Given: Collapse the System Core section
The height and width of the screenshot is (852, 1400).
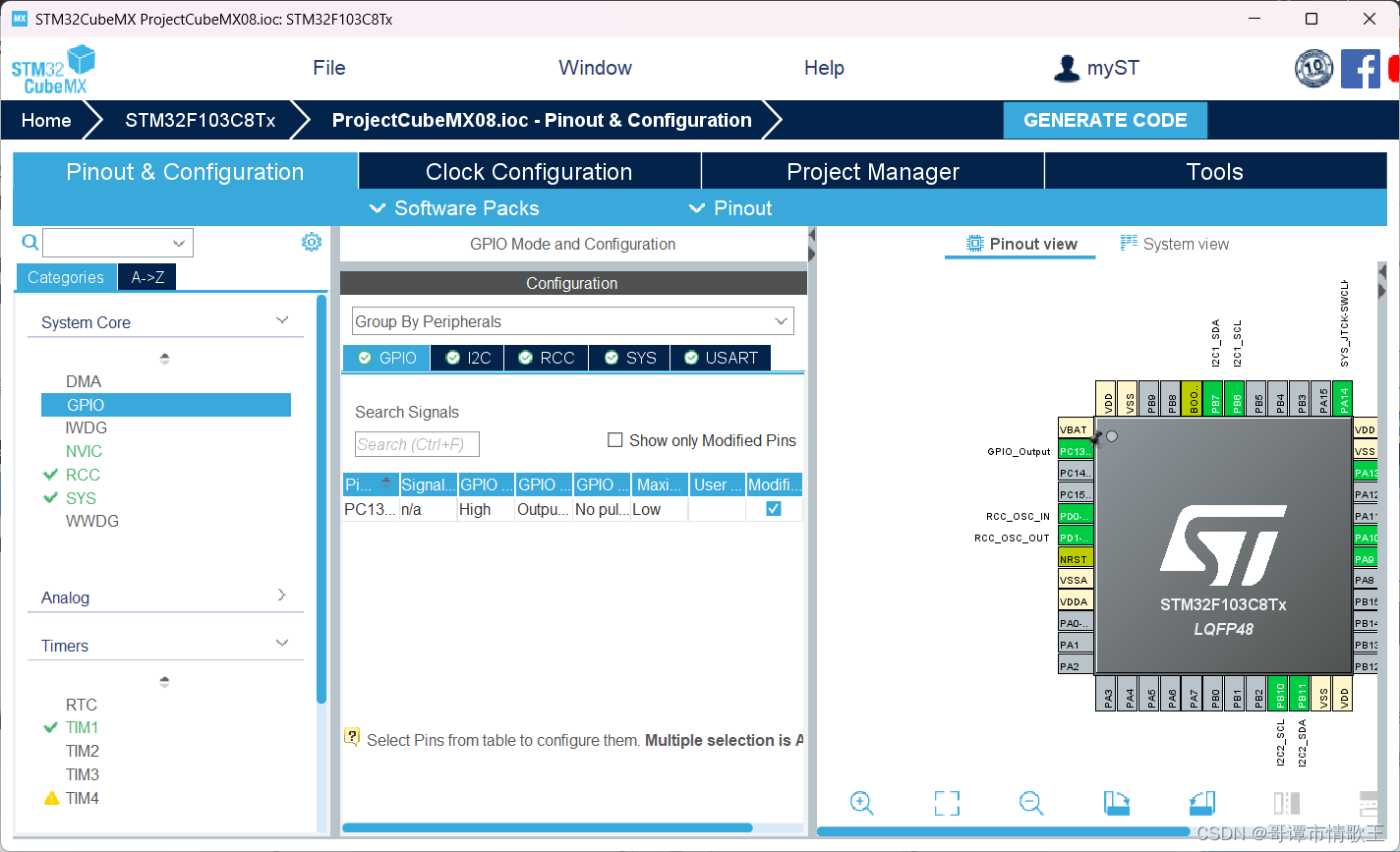Looking at the screenshot, I should [282, 320].
